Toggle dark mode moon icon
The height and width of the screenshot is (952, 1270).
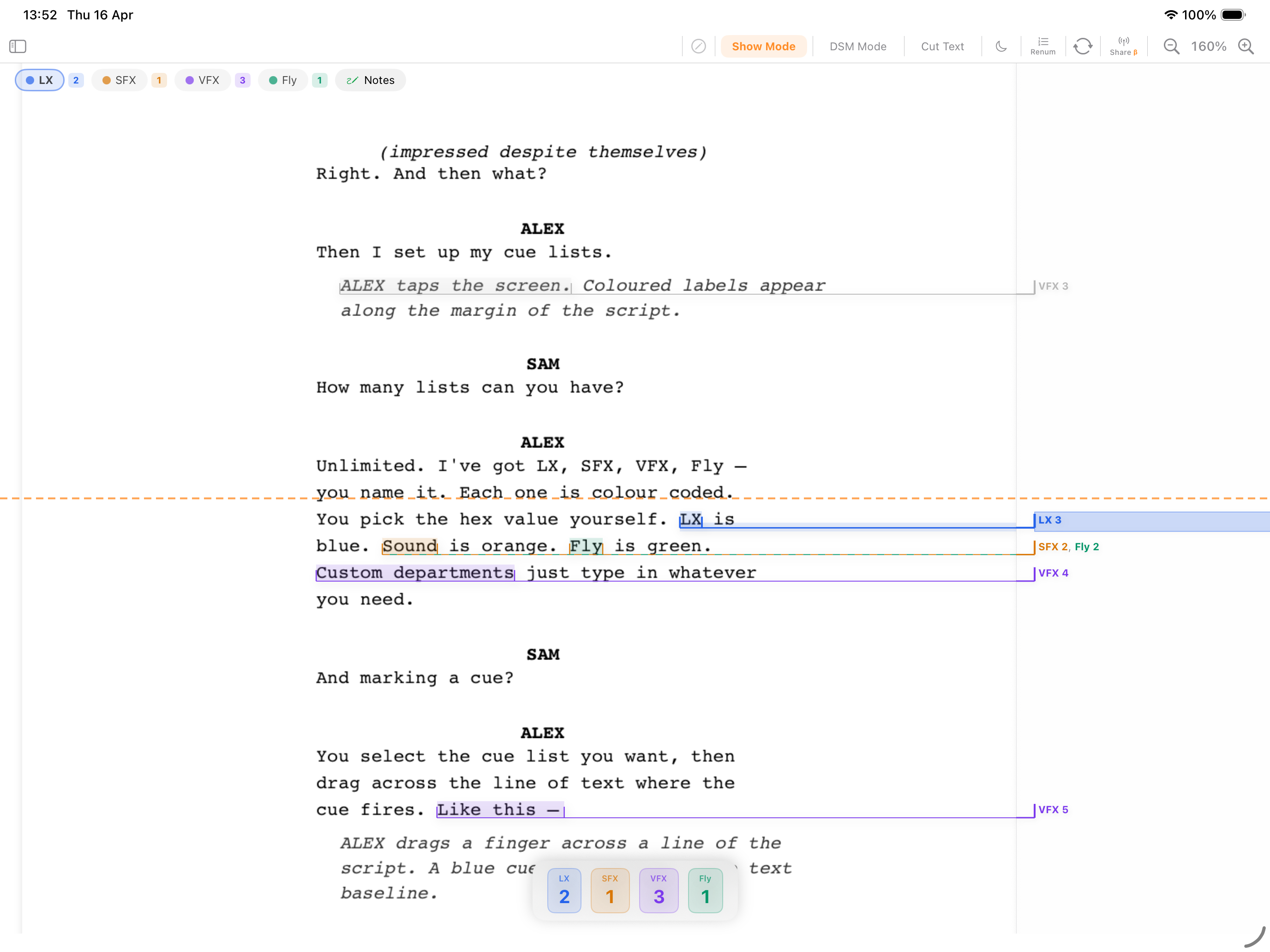click(1001, 46)
